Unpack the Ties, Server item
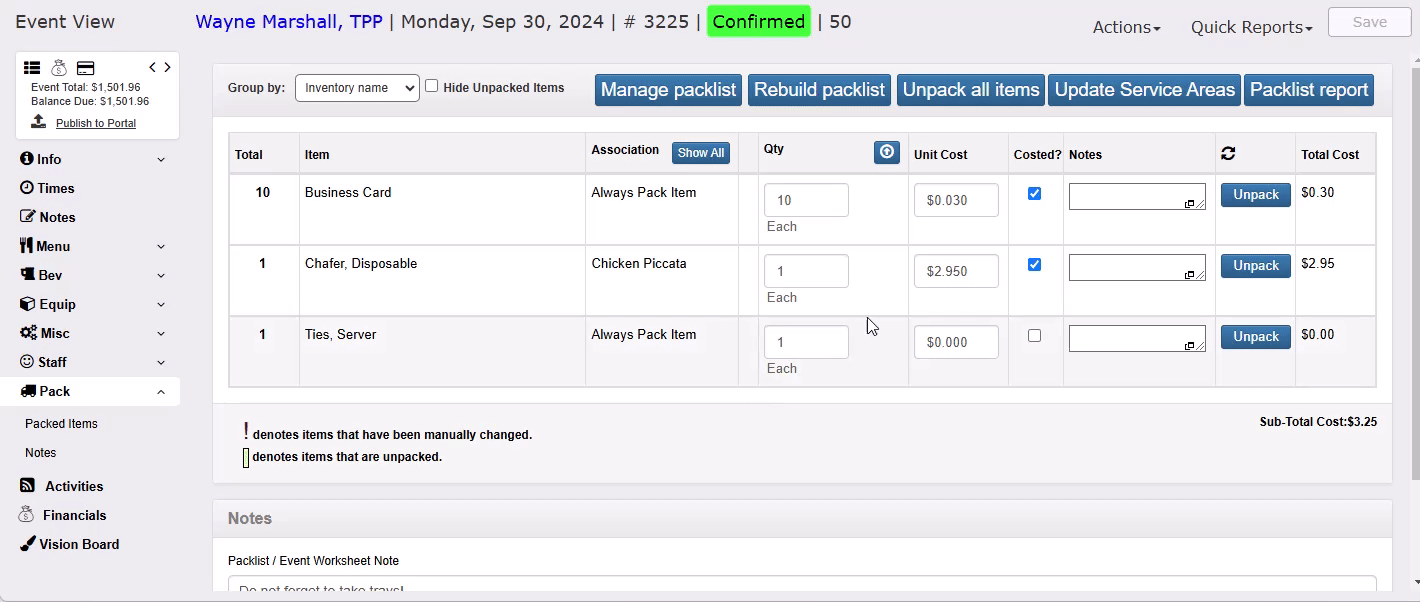The image size is (1420, 602). (1256, 337)
